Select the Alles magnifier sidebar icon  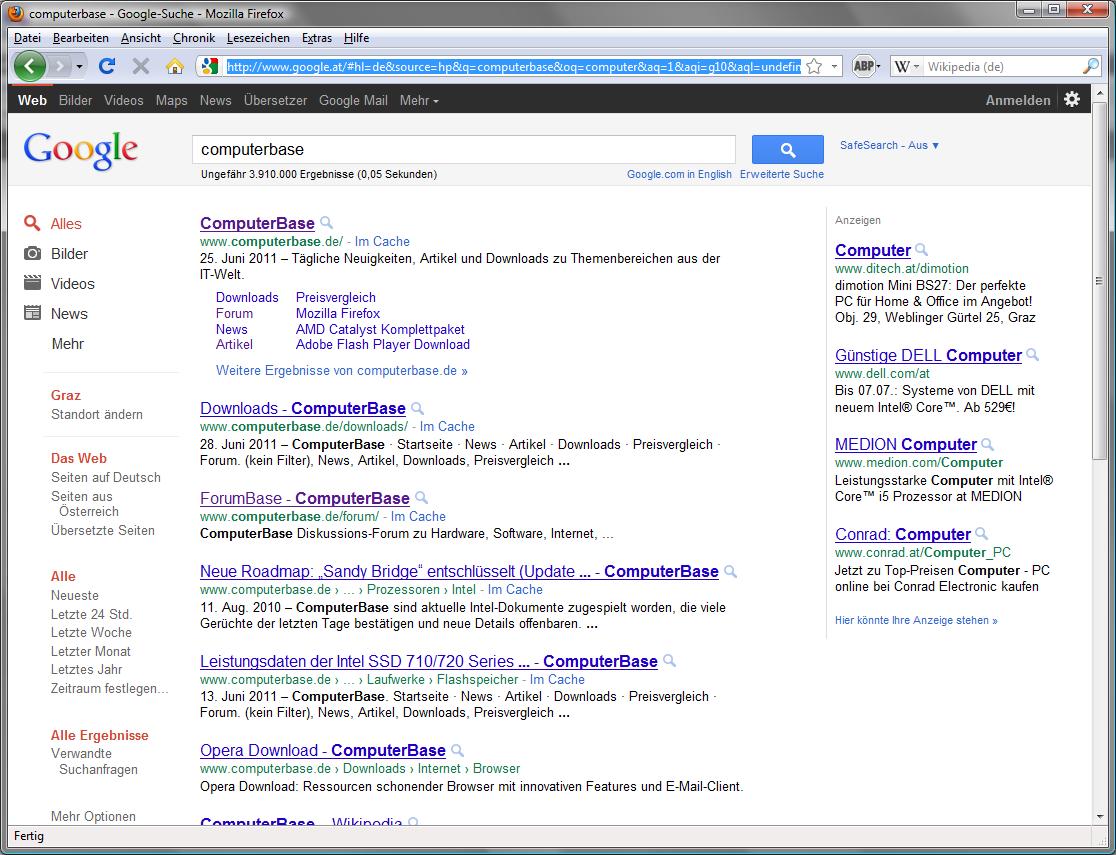(x=32, y=224)
